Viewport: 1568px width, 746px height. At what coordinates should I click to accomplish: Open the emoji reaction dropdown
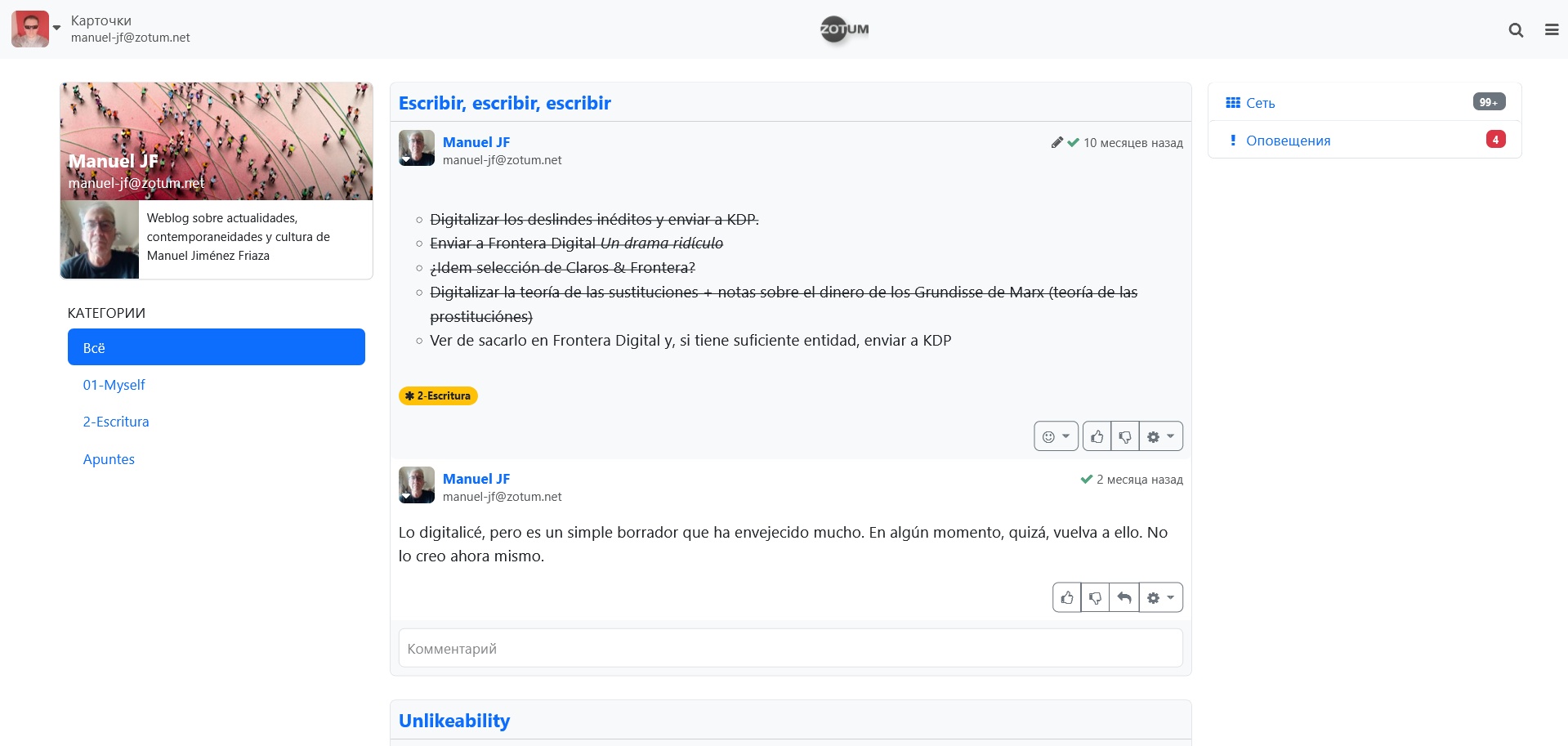click(x=1056, y=436)
